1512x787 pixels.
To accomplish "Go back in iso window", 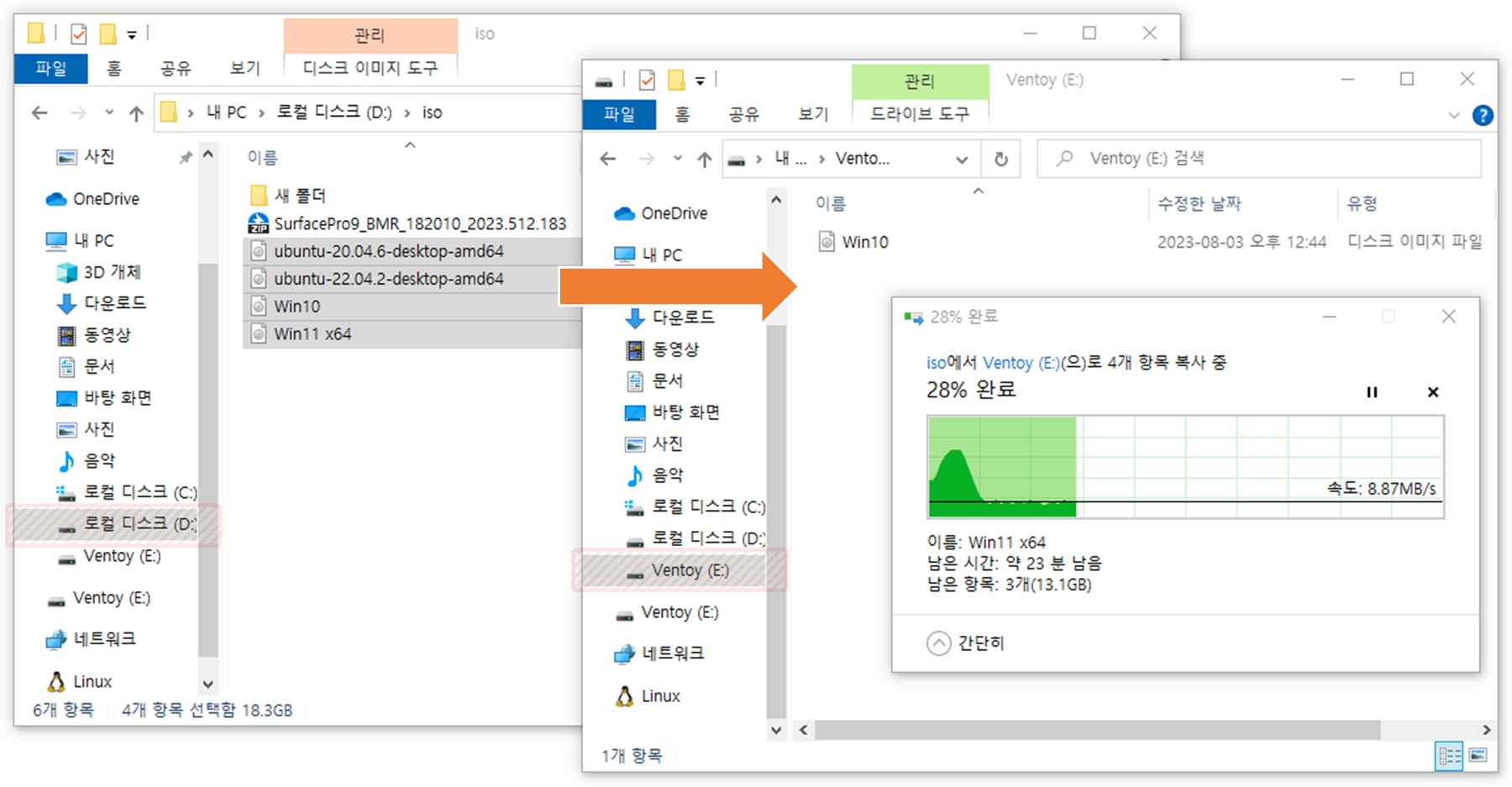I will pos(39,113).
